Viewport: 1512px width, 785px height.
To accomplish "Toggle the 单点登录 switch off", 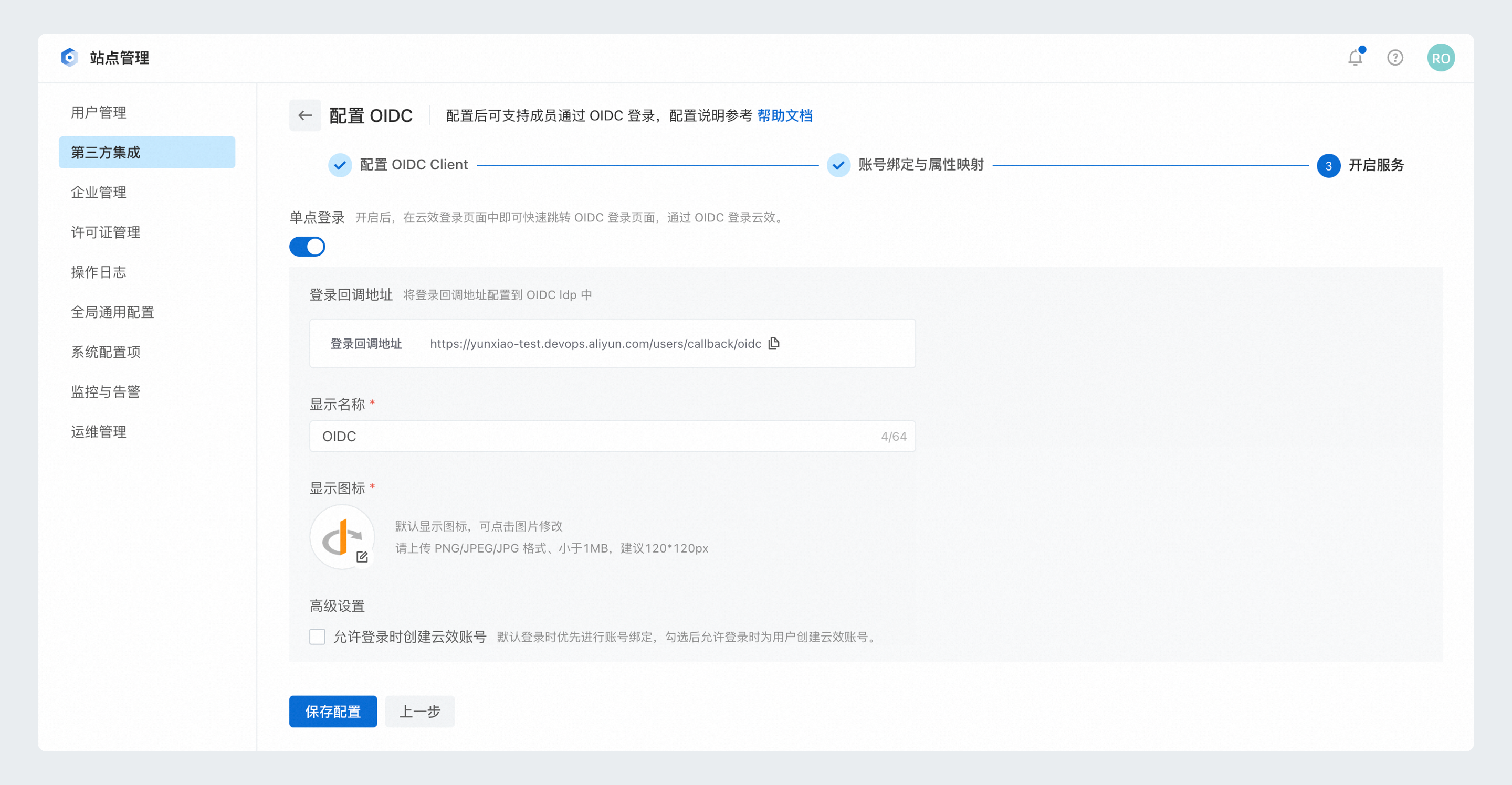I will (307, 247).
